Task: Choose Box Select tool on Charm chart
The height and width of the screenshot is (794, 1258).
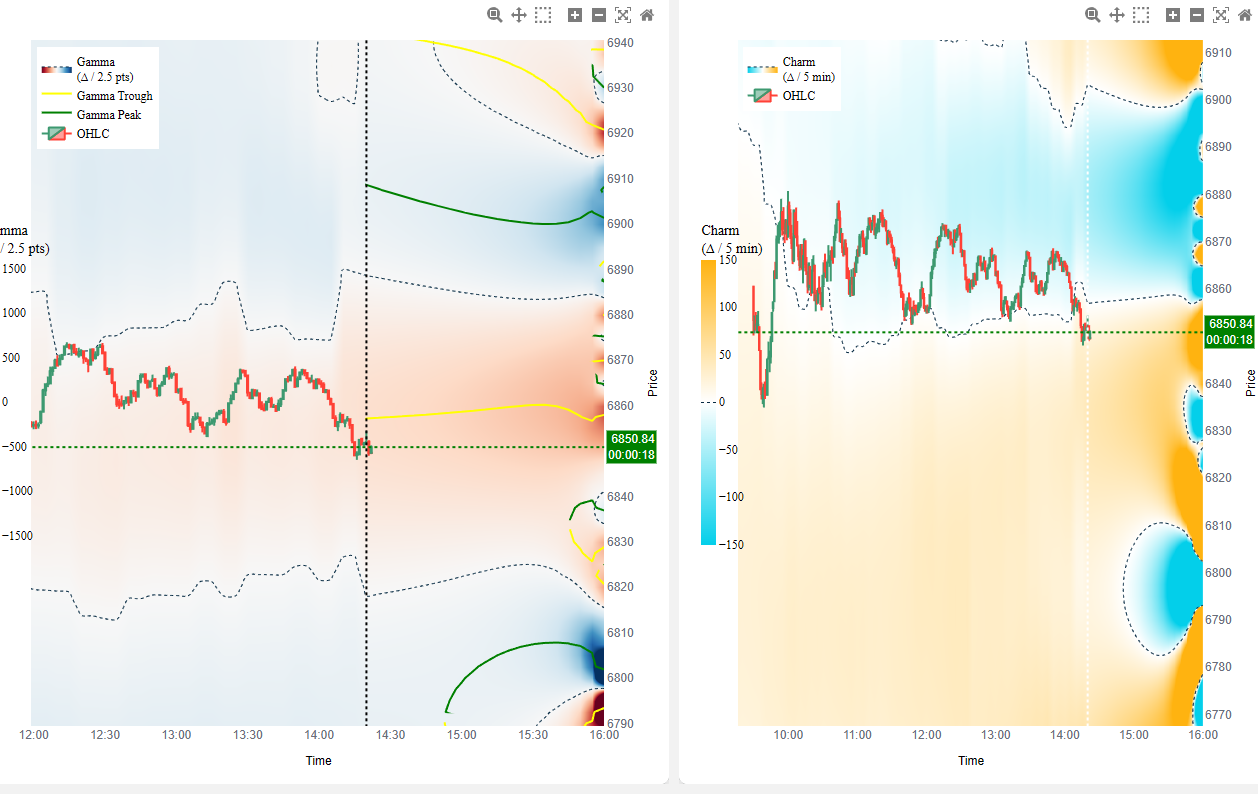Action: click(1141, 15)
